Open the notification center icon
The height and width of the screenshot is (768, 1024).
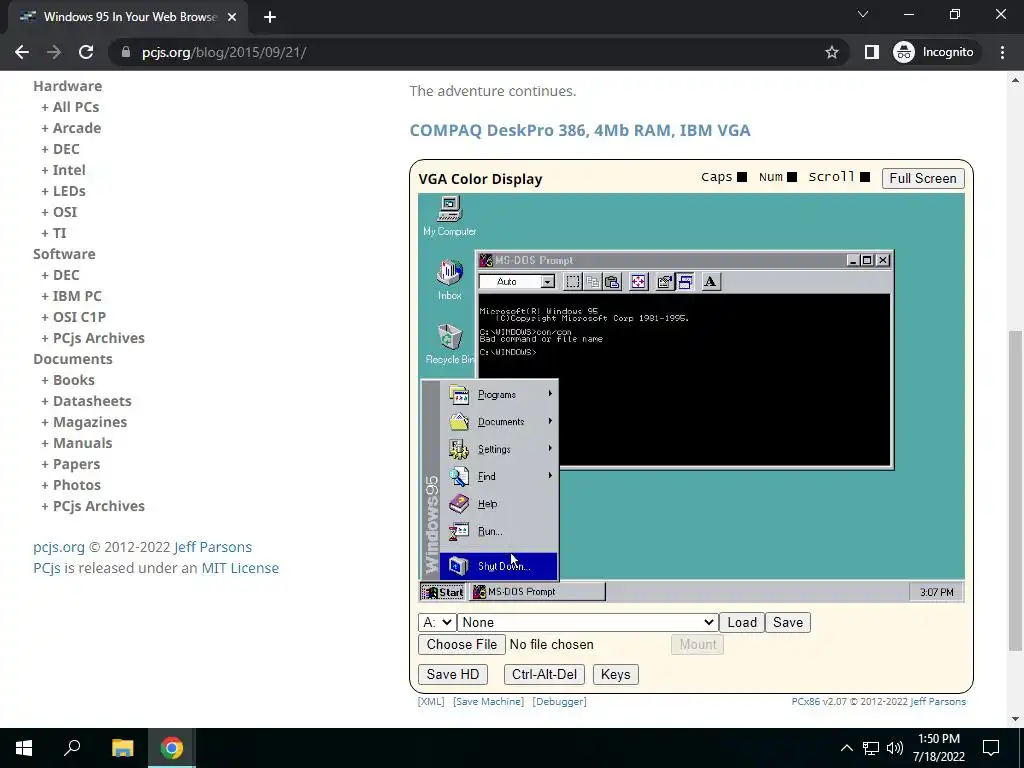991,748
